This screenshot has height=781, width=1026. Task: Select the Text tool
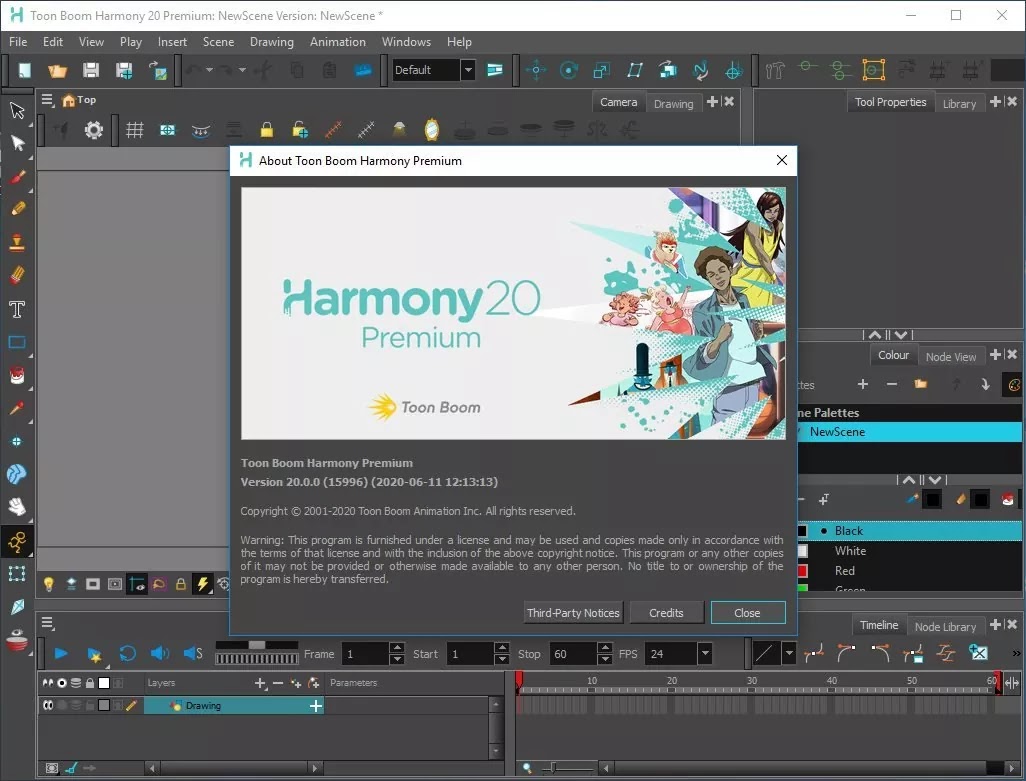coord(17,309)
